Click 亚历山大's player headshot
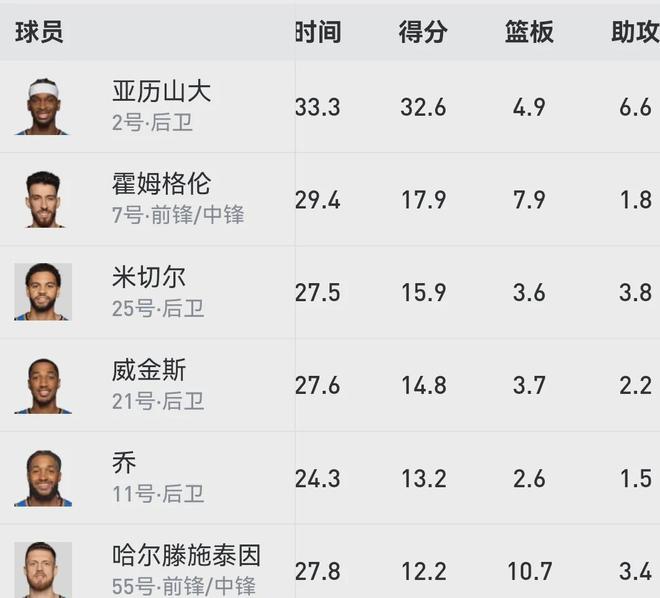 coord(43,107)
